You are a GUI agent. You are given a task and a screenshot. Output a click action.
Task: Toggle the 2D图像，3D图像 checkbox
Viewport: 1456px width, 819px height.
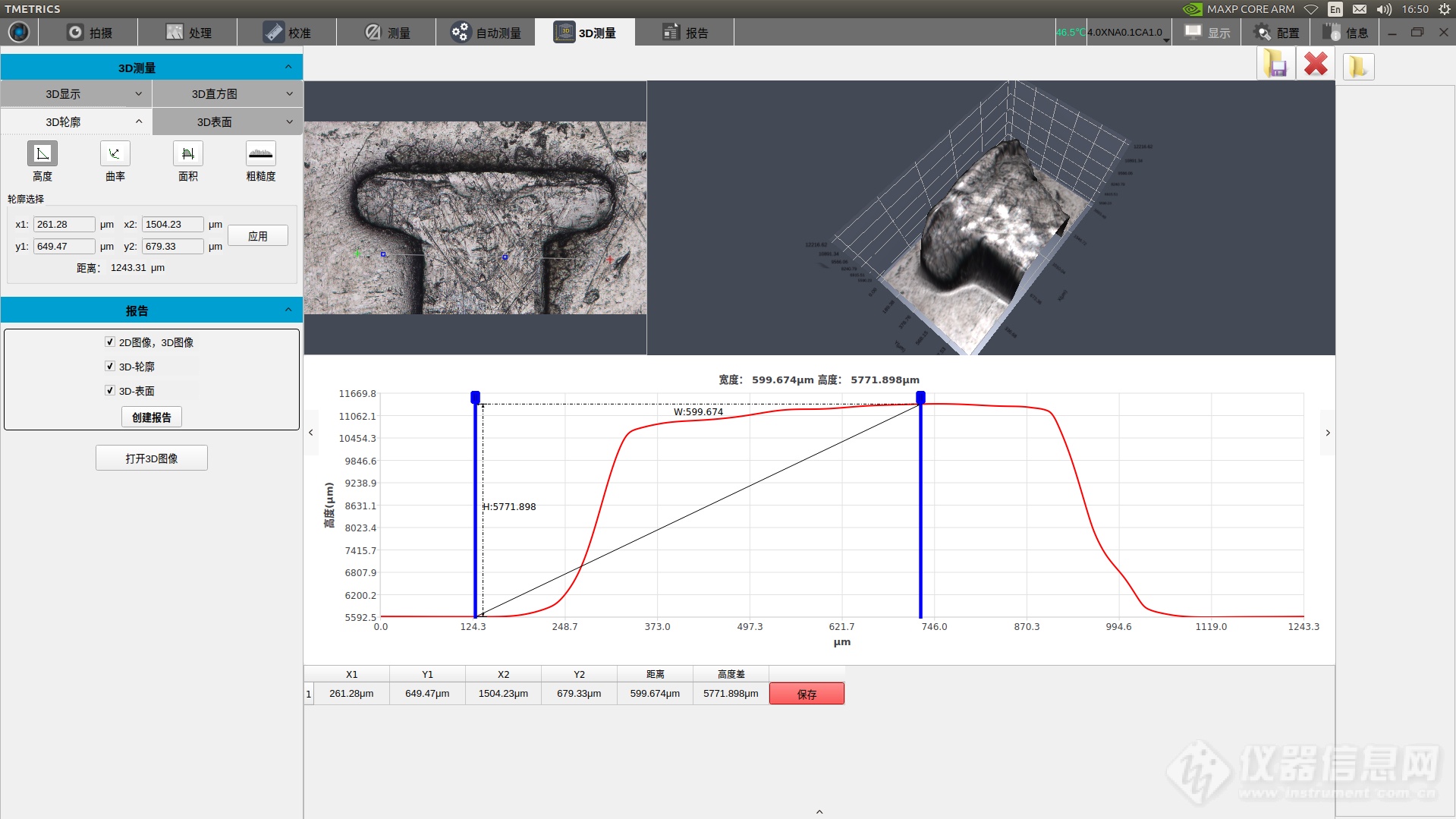tap(110, 342)
